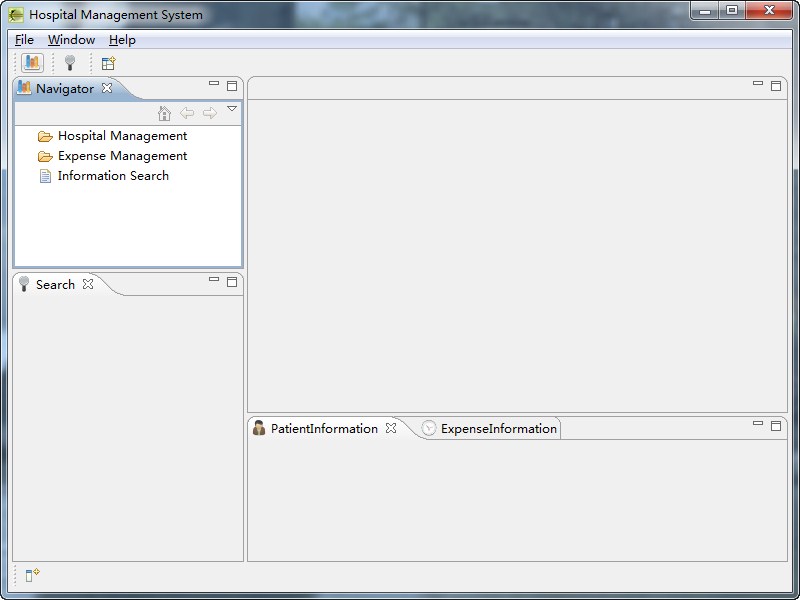Close the PatientInformation tab
This screenshot has height=600, width=800.
point(391,428)
